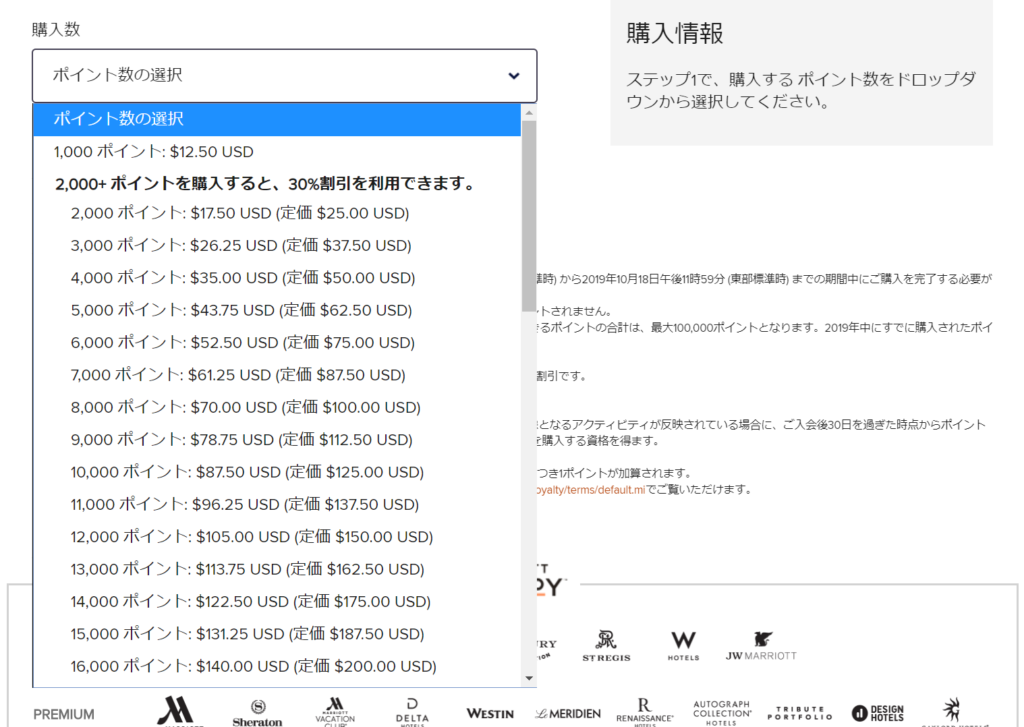
Task: Select the 16,000 ポイント $140.00 option
Action: pos(253,666)
